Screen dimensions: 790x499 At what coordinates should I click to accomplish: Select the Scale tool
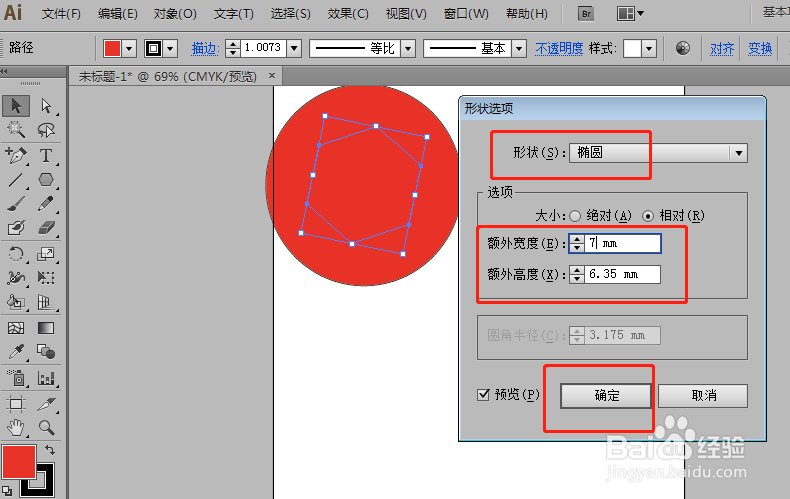point(46,253)
